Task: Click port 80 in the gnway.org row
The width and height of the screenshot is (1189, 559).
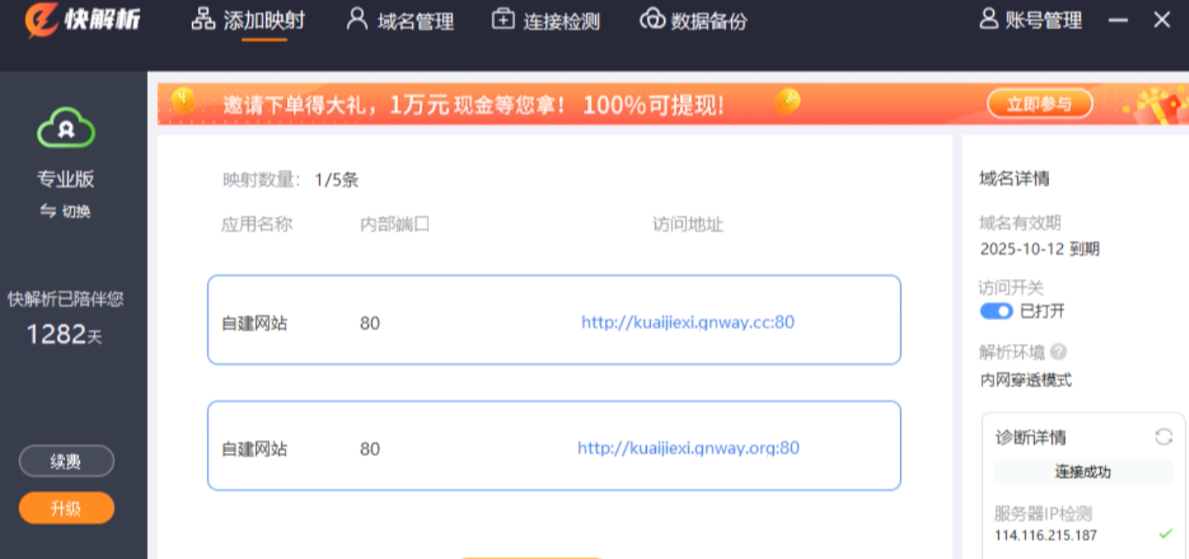Action: (370, 449)
